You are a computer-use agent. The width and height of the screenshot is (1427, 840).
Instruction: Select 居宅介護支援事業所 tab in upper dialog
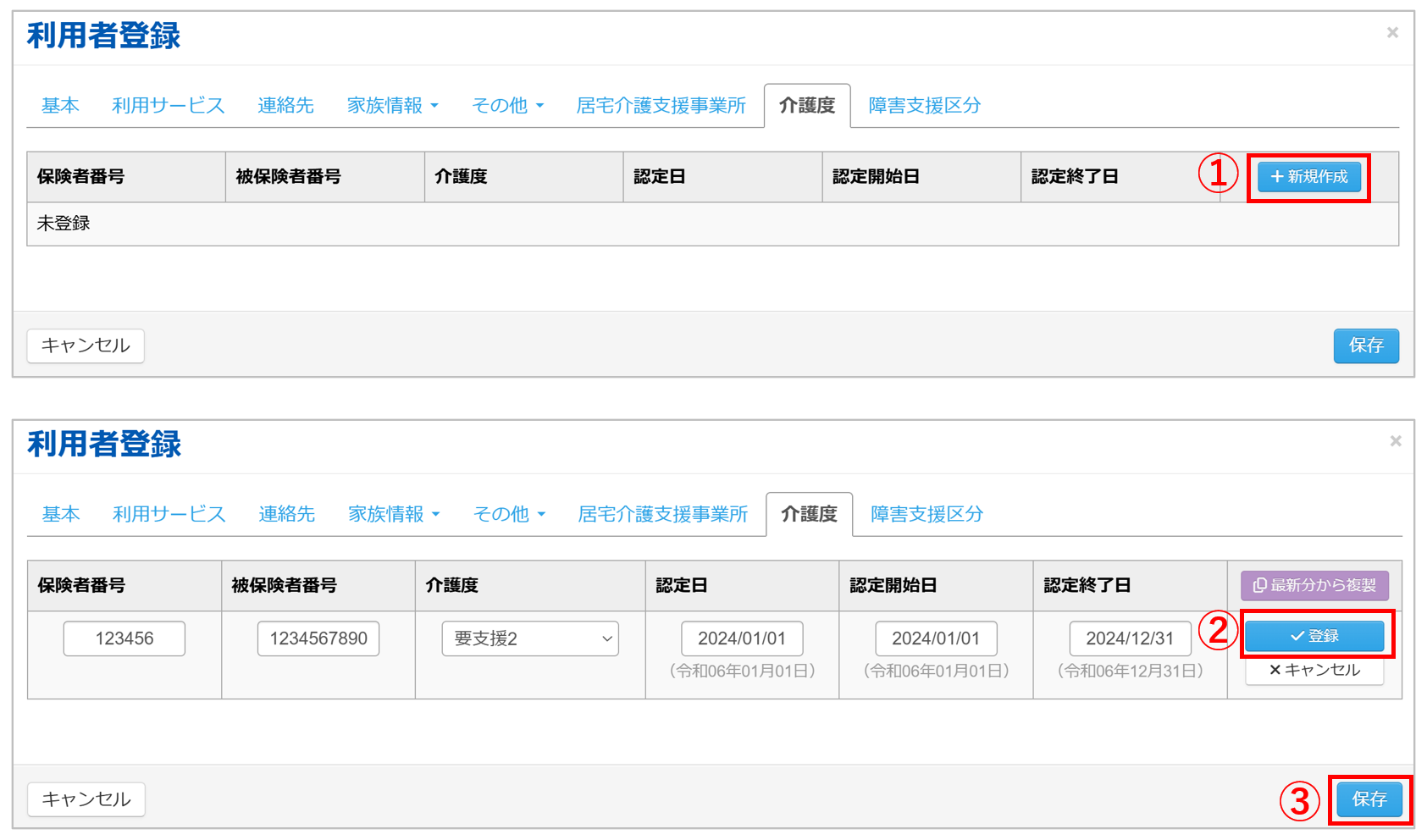click(x=661, y=106)
